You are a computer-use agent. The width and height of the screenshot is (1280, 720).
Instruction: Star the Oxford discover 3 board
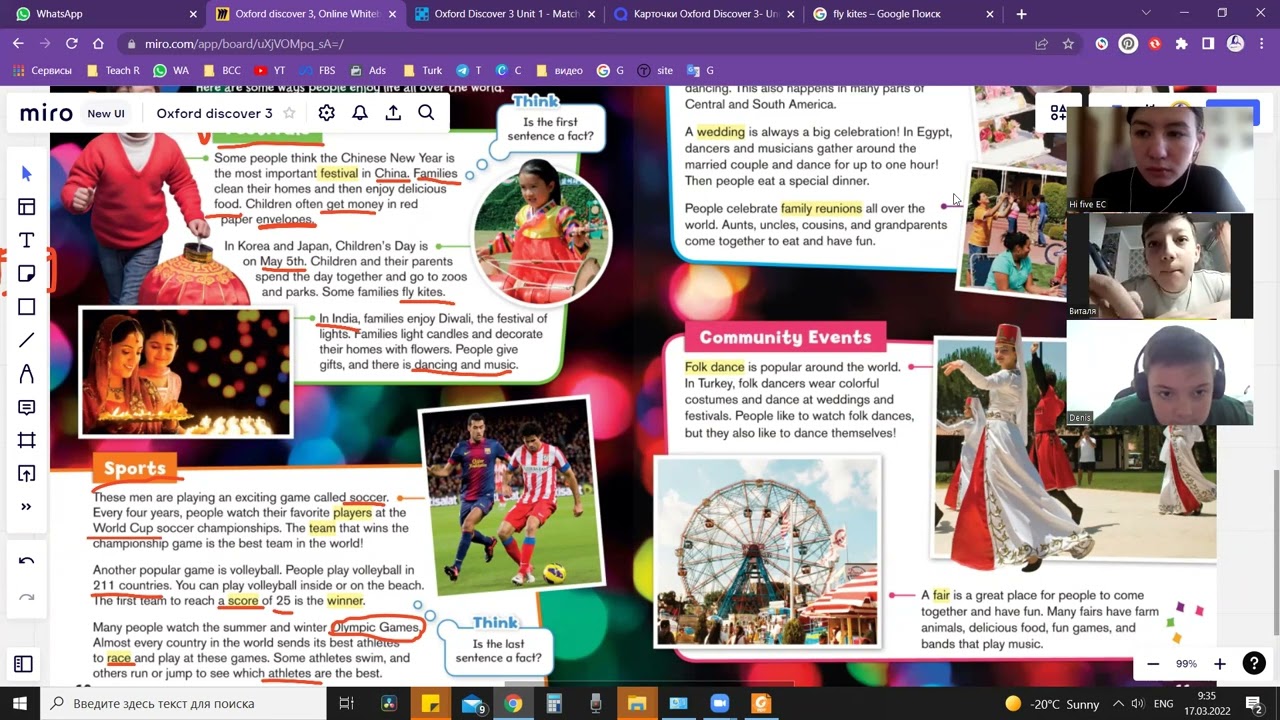[289, 113]
